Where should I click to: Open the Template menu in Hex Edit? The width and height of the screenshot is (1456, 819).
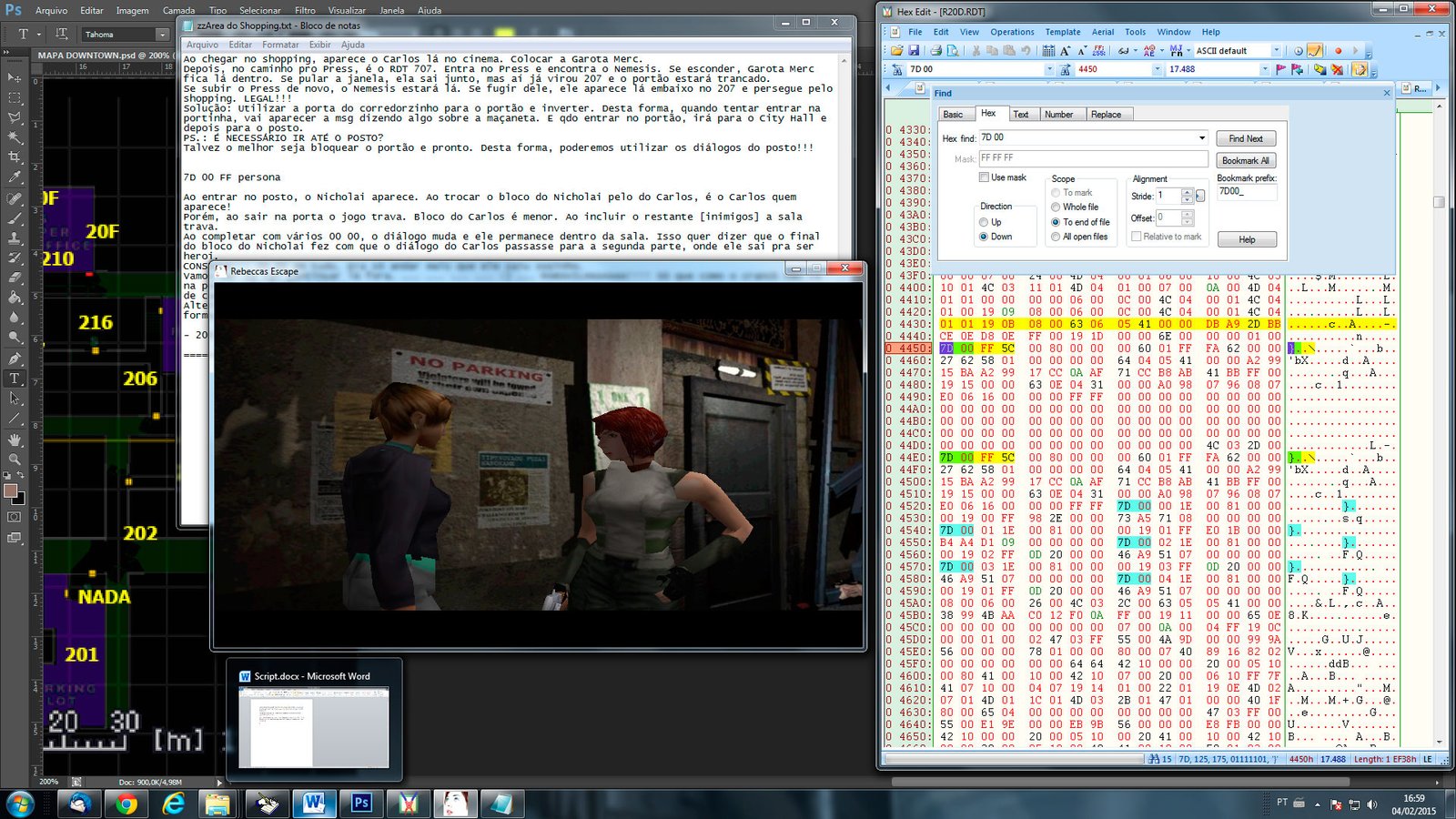pyautogui.click(x=1063, y=32)
